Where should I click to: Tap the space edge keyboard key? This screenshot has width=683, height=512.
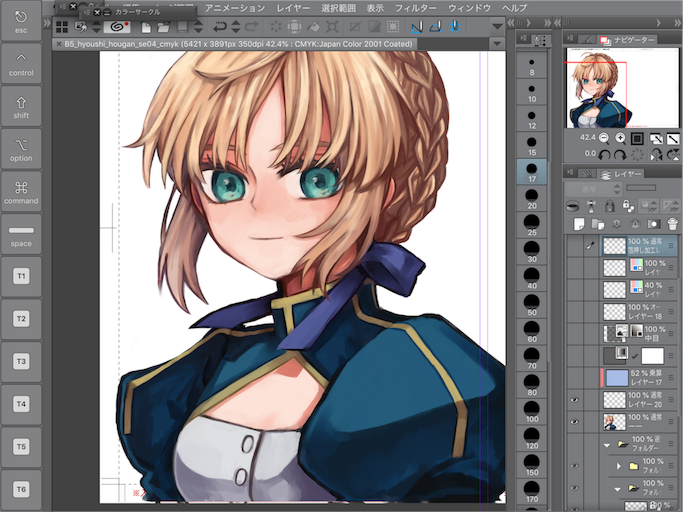pyautogui.click(x=21, y=235)
